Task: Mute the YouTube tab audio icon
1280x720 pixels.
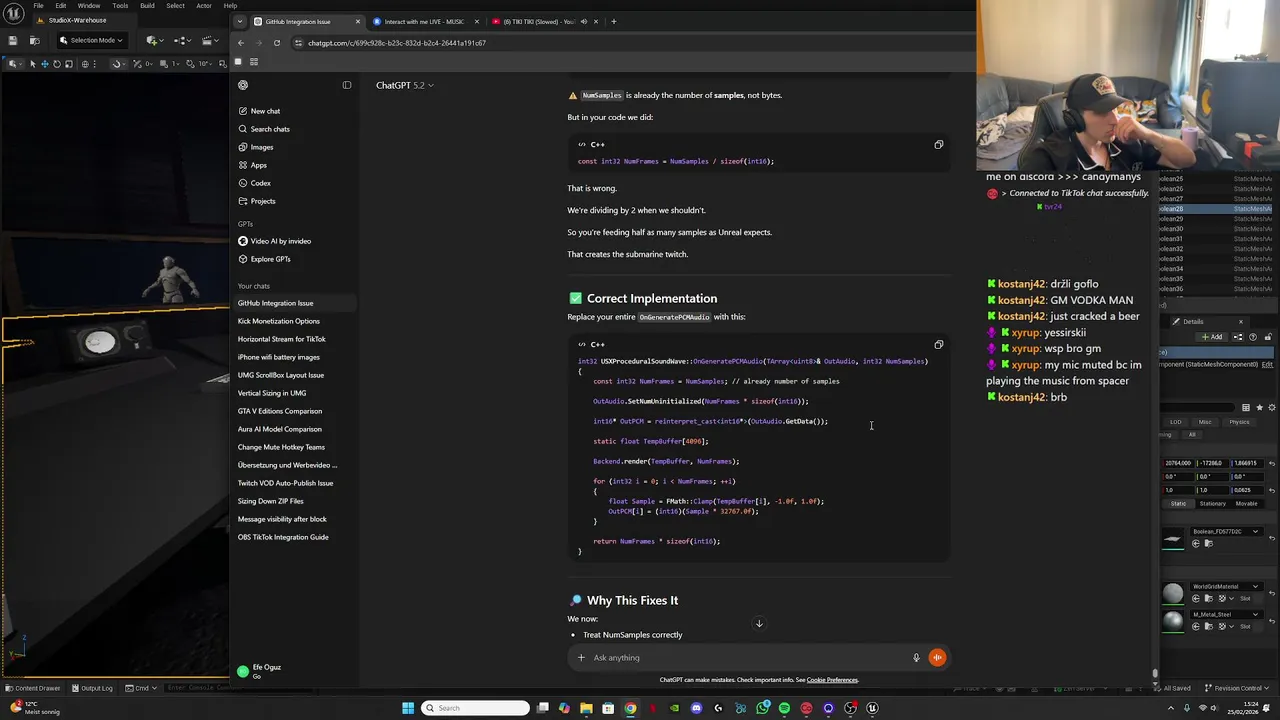Action: tap(584, 21)
